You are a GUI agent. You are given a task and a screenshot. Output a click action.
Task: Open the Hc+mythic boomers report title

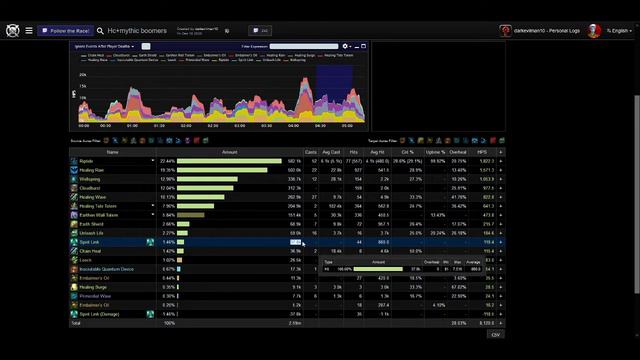pyautogui.click(x=137, y=31)
